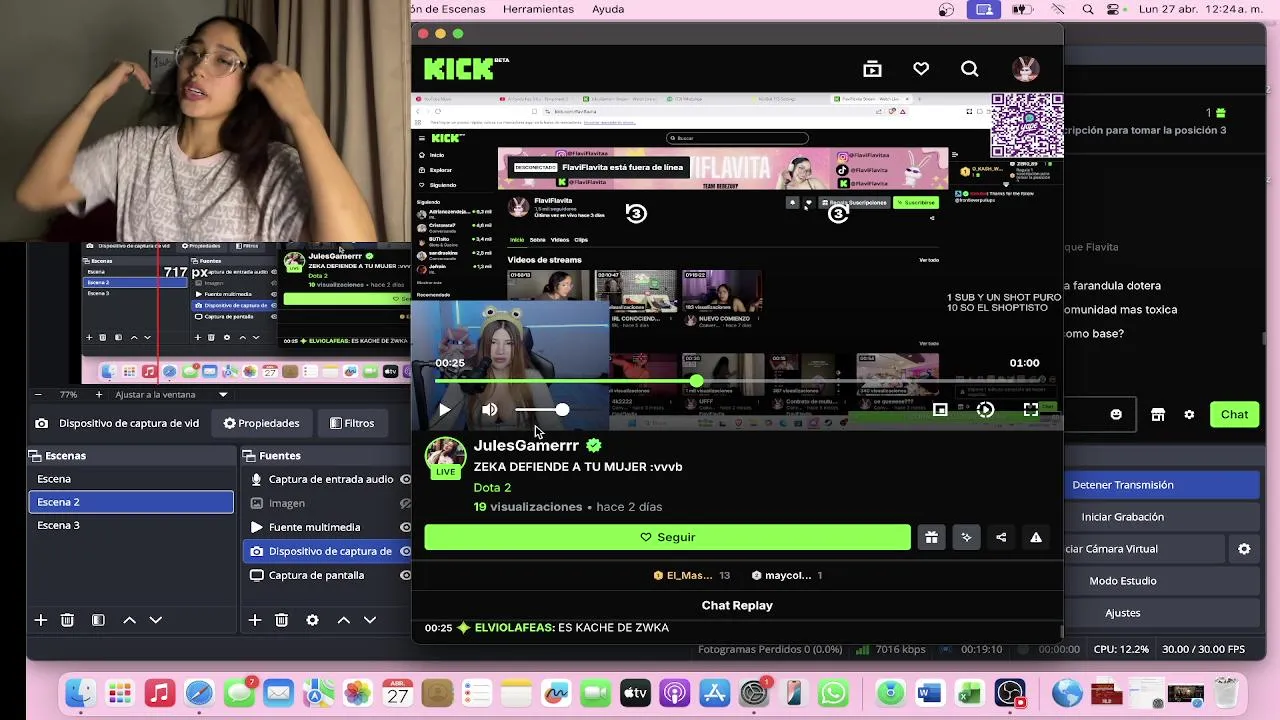Open scene filters icon in Escenas toolbar
This screenshot has width=1280, height=720.
pos(98,620)
